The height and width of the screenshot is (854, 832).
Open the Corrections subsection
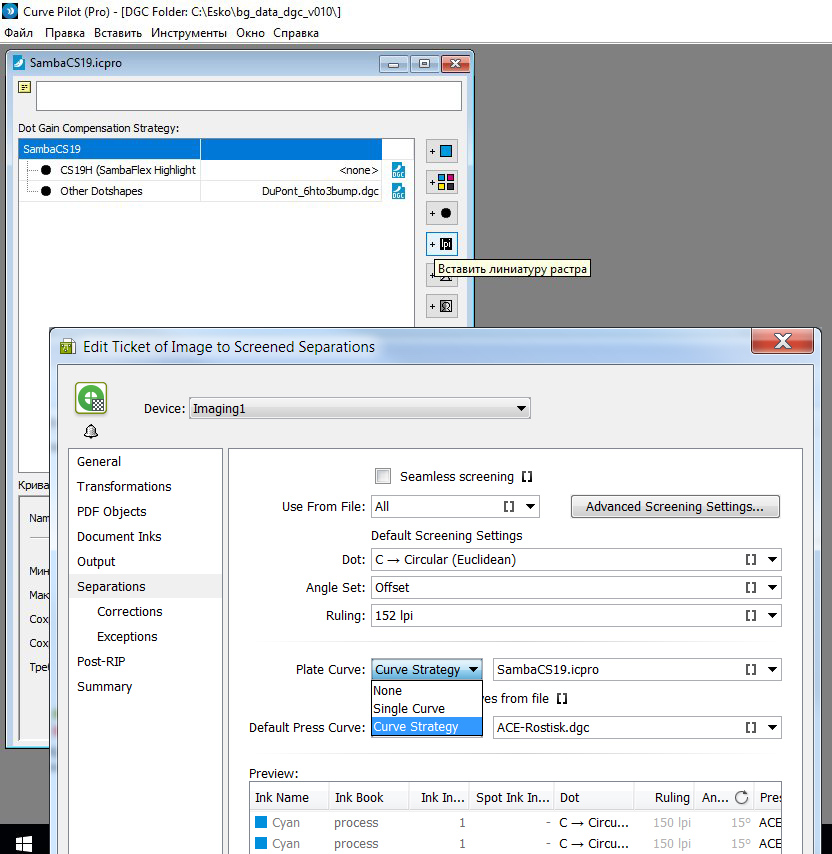coord(145,612)
